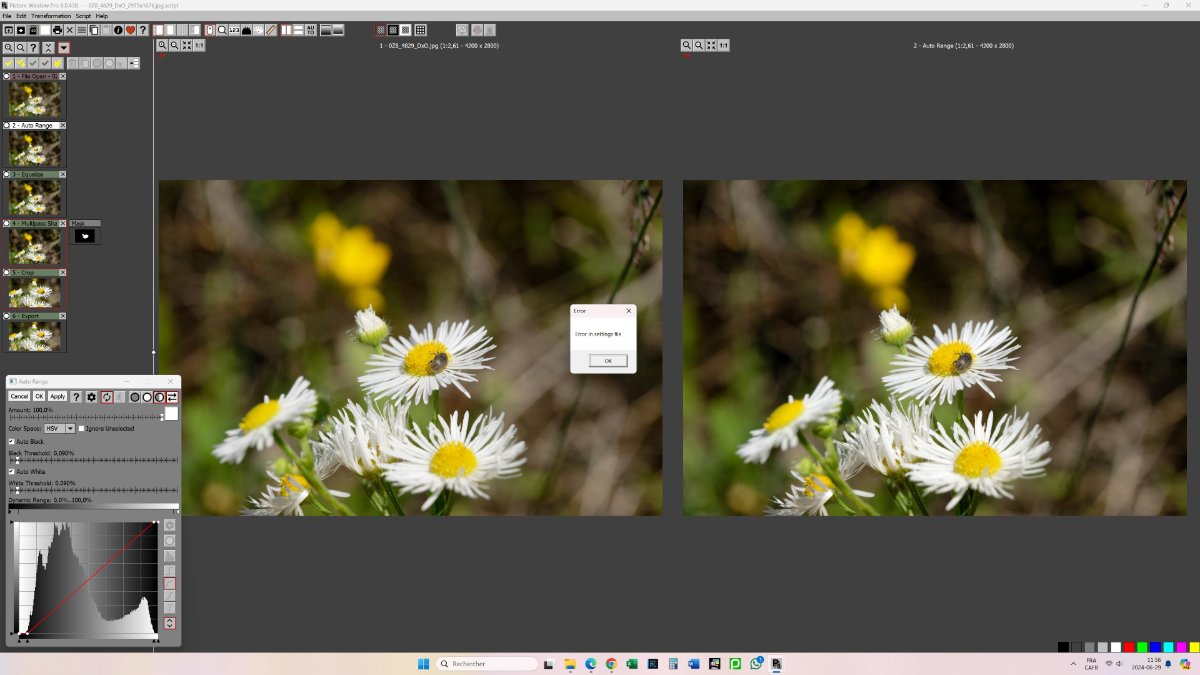Enable the Ignore Unselected checkbox
Image resolution: width=1200 pixels, height=675 pixels.
coord(81,428)
